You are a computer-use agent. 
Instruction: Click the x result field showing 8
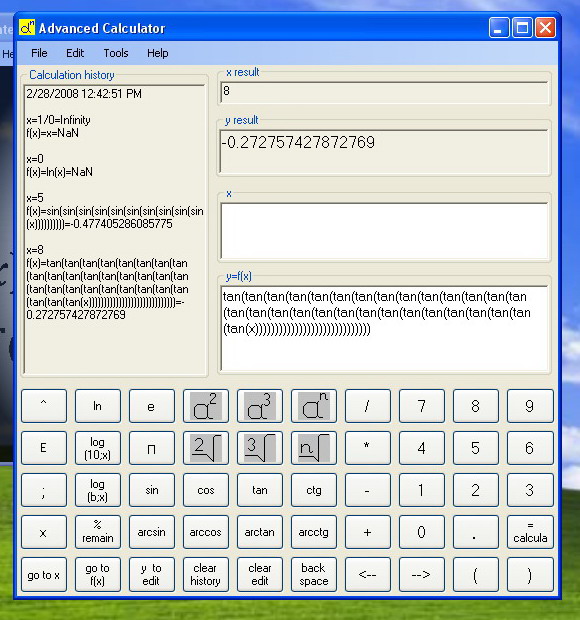click(x=384, y=92)
